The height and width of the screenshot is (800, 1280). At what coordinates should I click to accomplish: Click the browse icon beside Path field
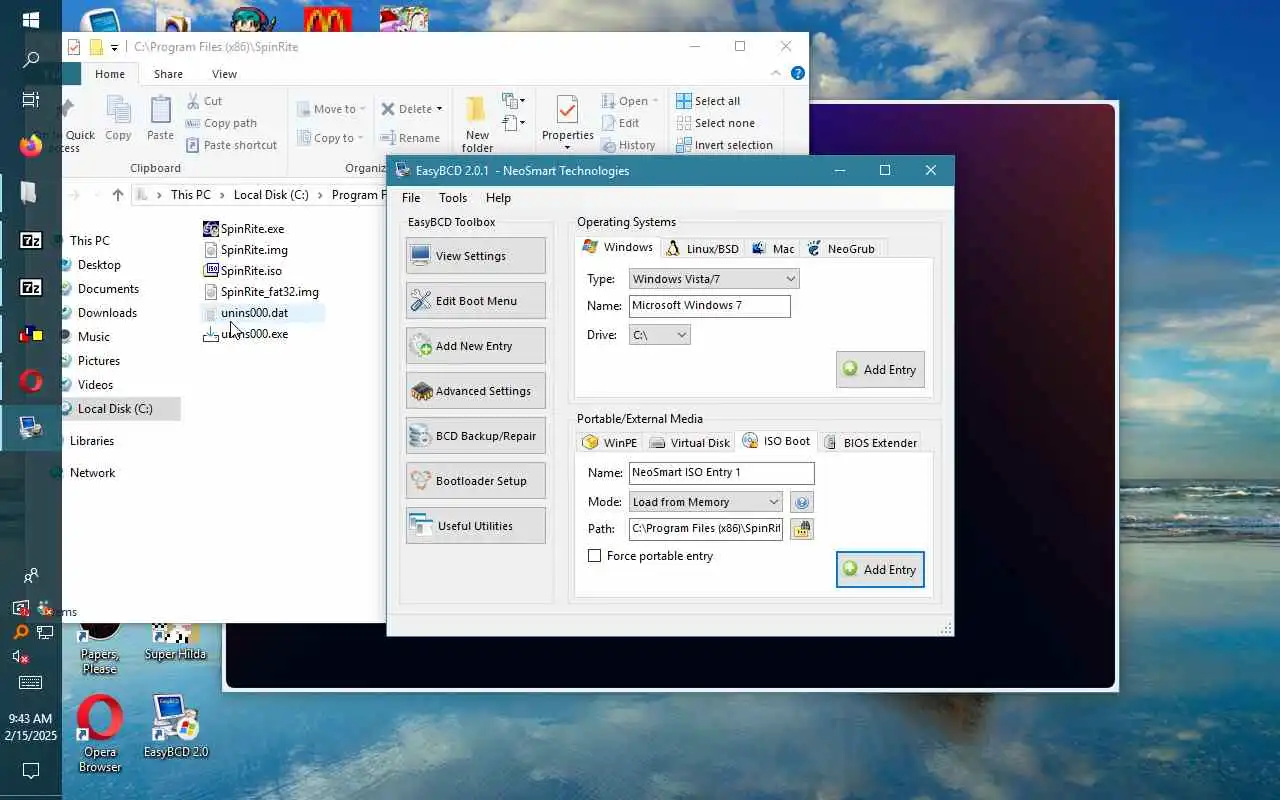tap(801, 529)
